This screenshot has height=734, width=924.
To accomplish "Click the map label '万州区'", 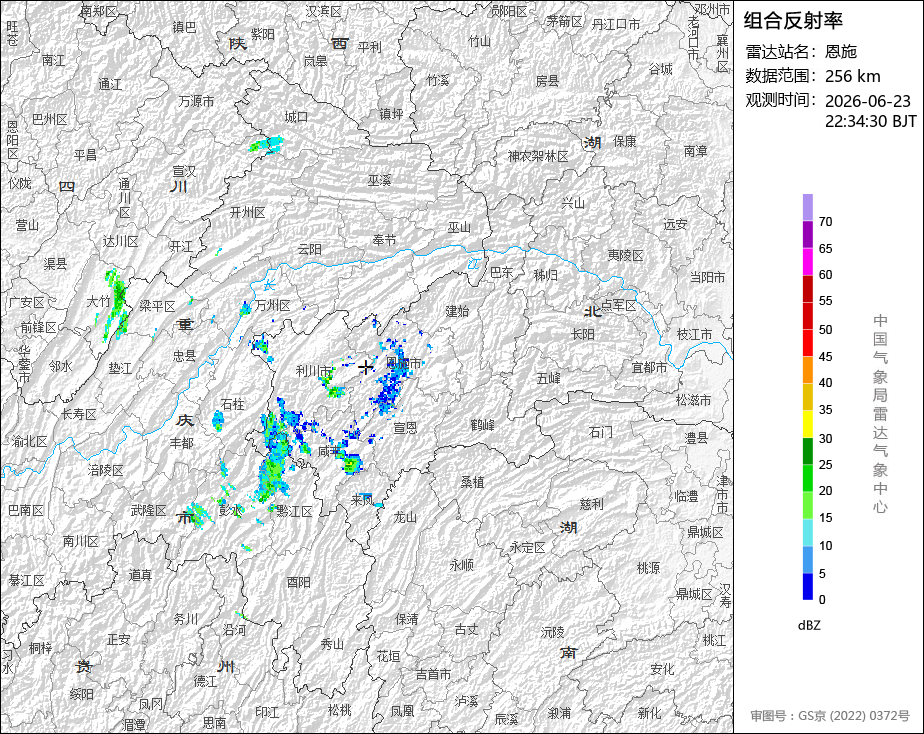I will 273,305.
